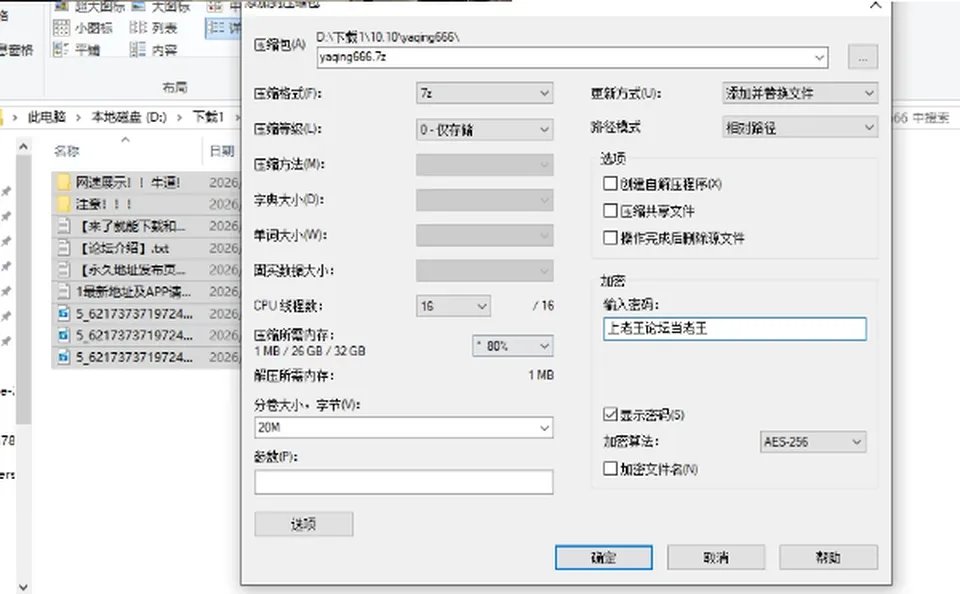Open the 80% memory usage dropdown
Screen dimensions: 960x594
click(513, 346)
